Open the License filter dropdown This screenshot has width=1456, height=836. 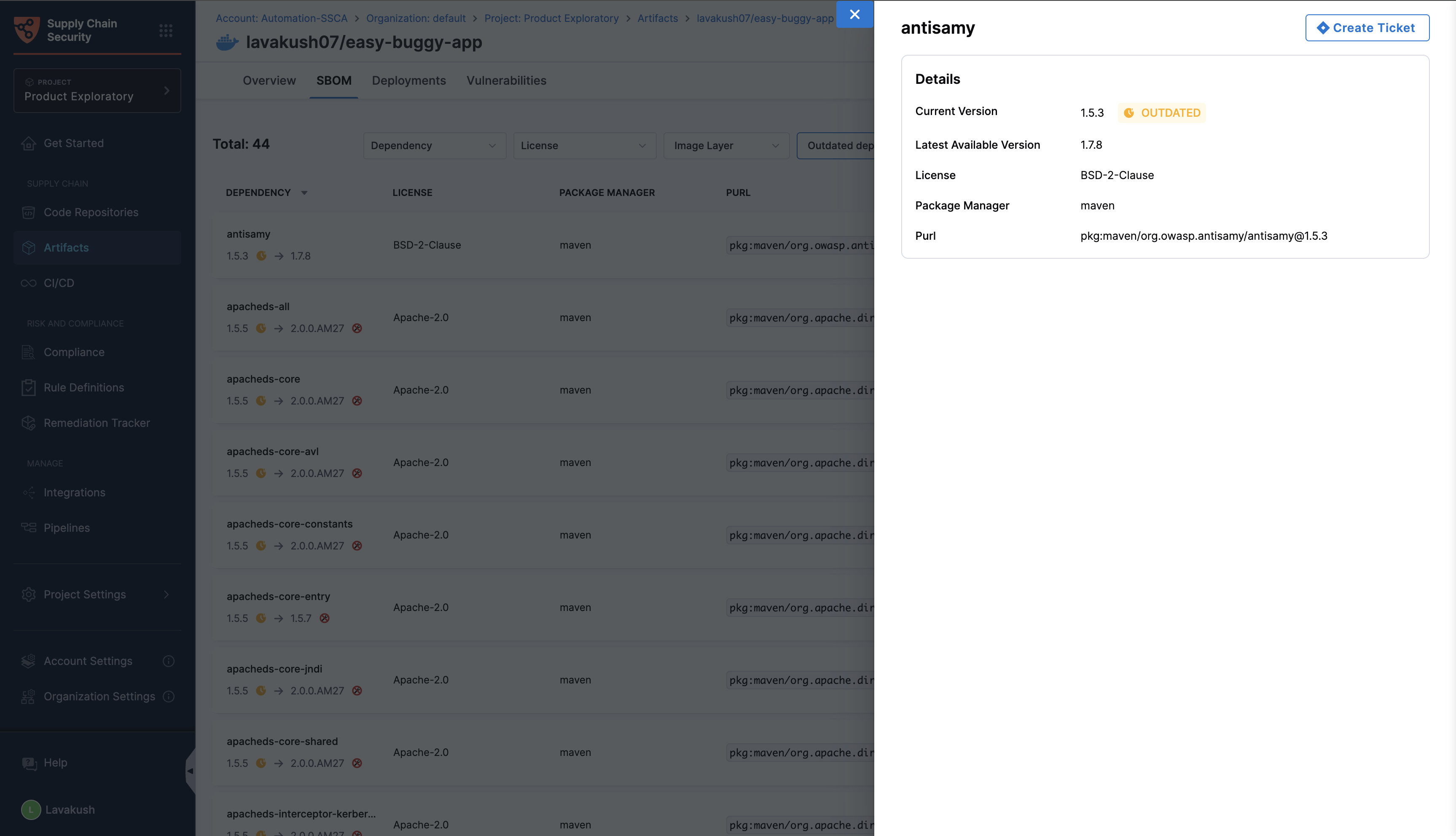click(x=584, y=146)
